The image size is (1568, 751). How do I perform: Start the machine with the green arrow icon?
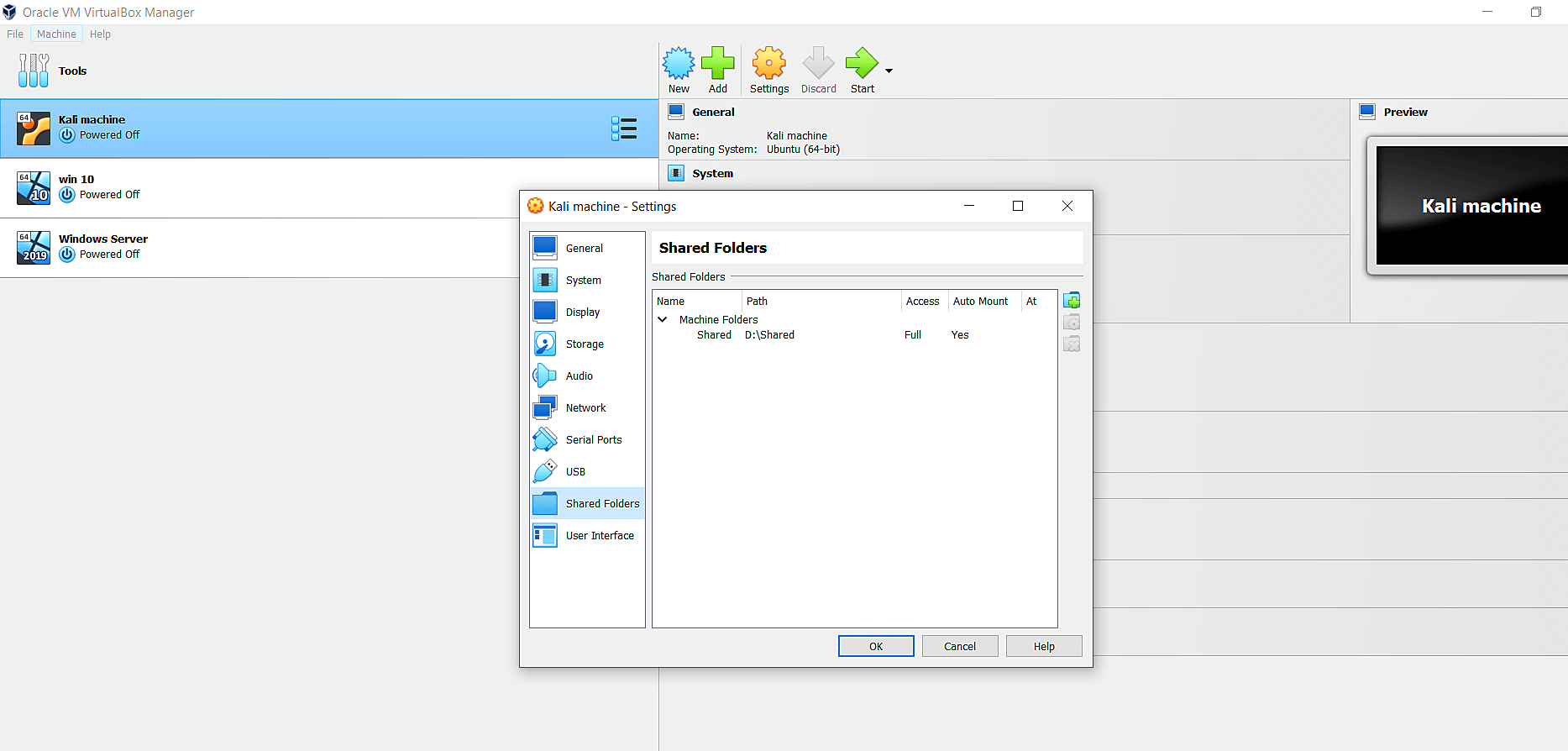tap(862, 63)
